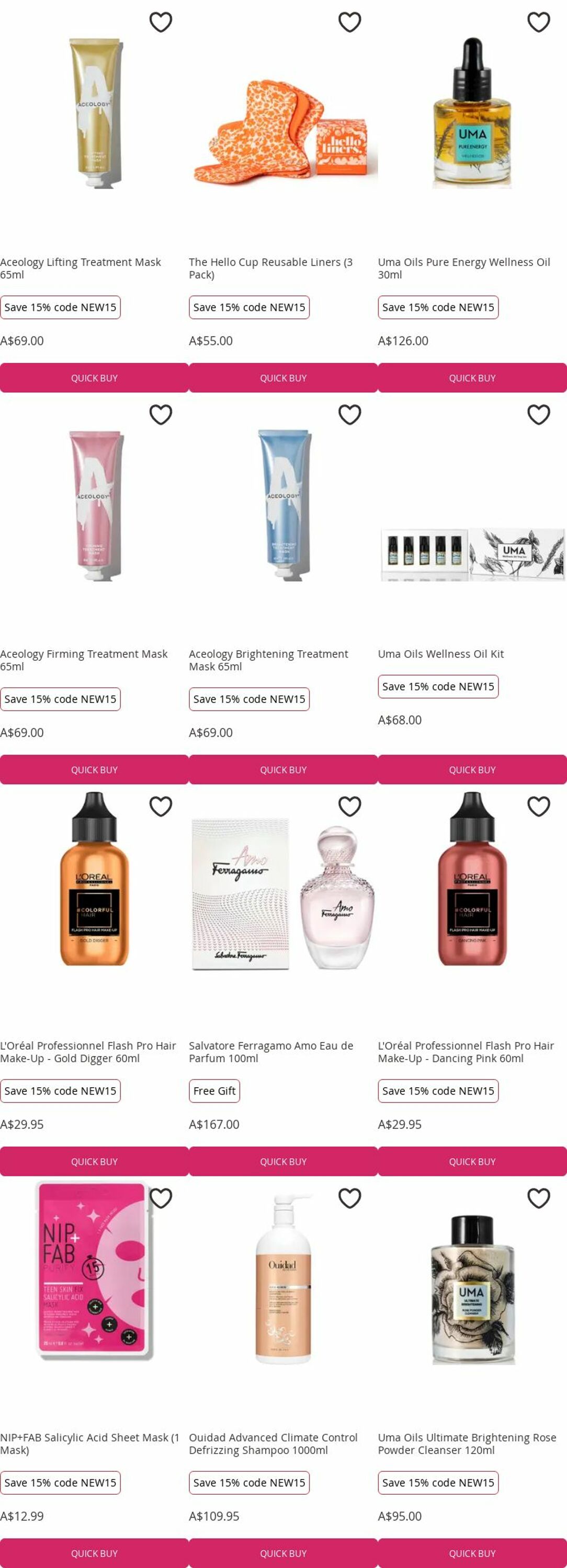Save Aceology Brightening Mask with heart icon
This screenshot has height=1568, width=567.
(x=349, y=414)
